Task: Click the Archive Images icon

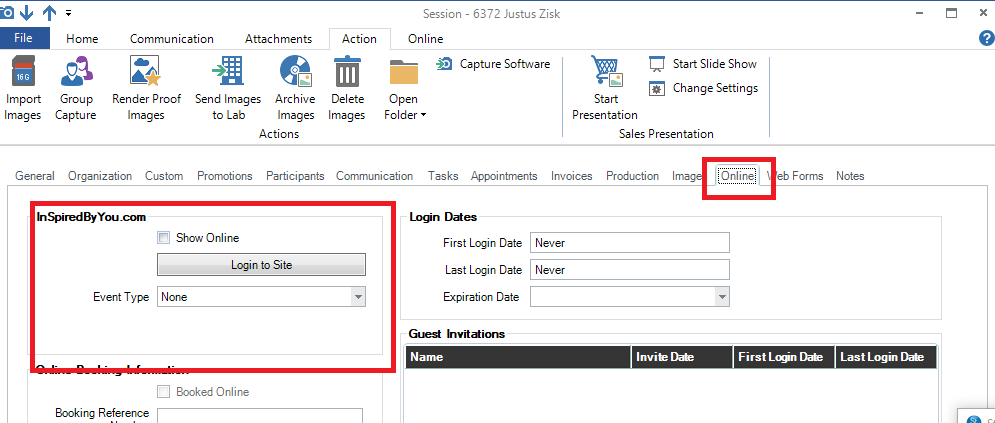Action: 295,74
